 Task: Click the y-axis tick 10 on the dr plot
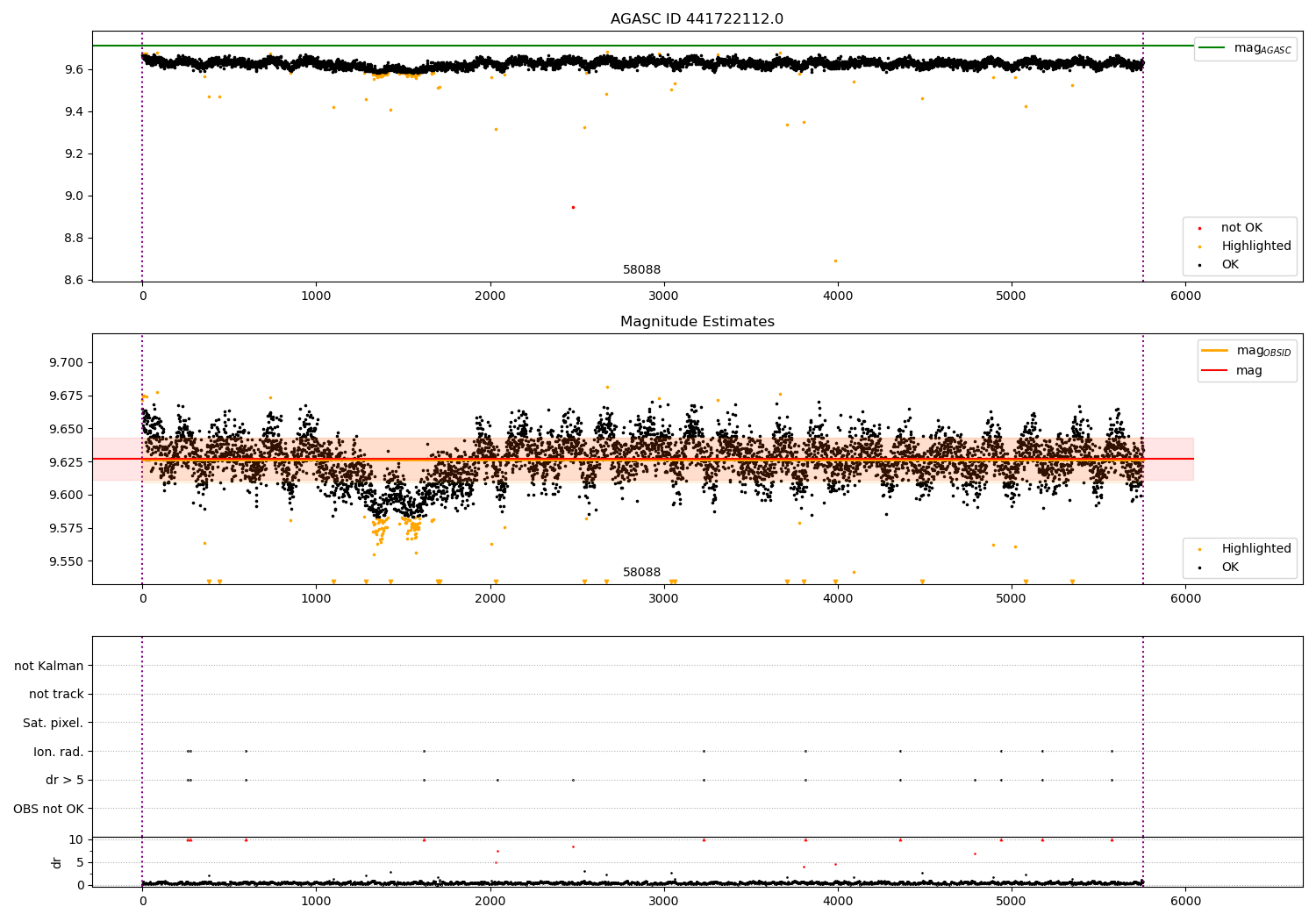[x=75, y=840]
